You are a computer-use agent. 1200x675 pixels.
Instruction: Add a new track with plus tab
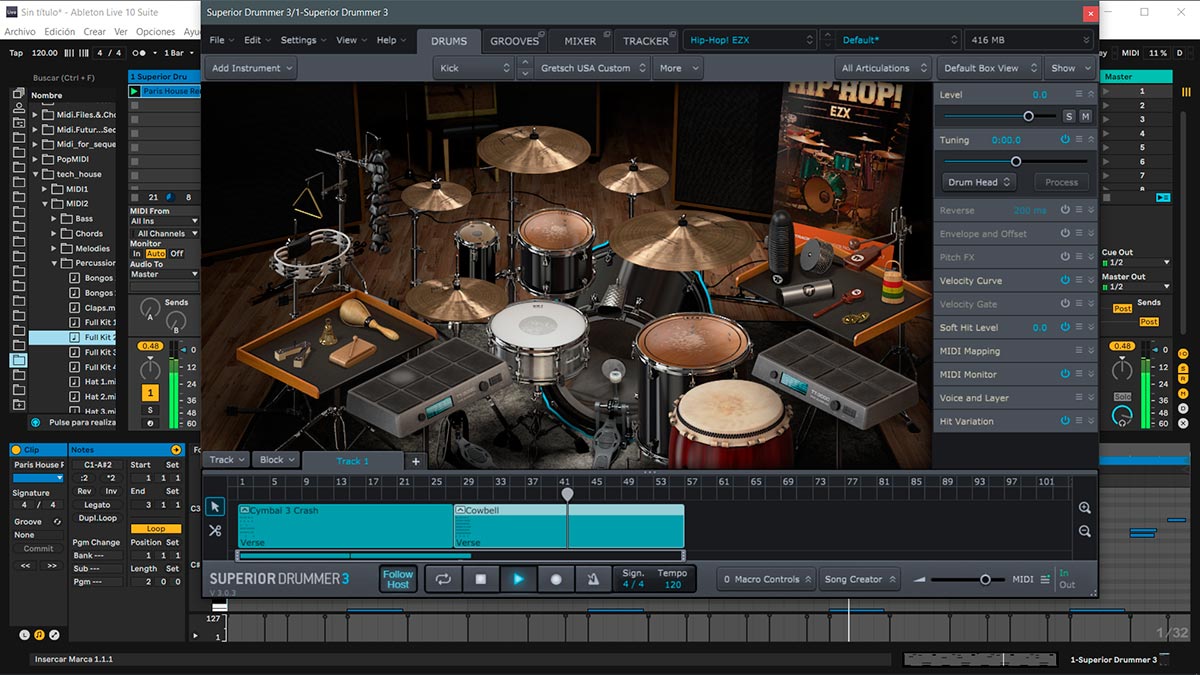[x=416, y=461]
